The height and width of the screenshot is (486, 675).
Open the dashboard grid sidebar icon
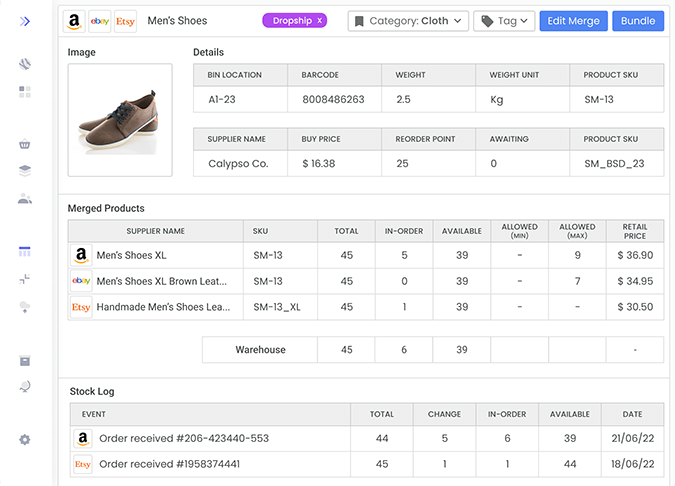pyautogui.click(x=25, y=91)
